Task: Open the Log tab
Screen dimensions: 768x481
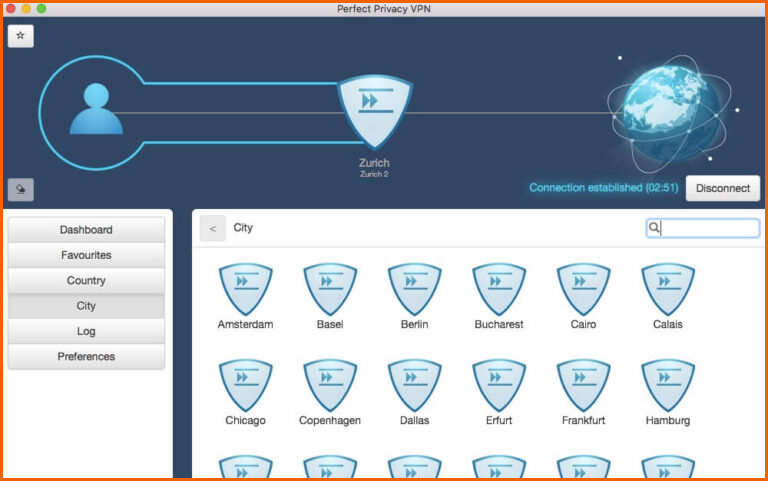Action: coord(86,332)
